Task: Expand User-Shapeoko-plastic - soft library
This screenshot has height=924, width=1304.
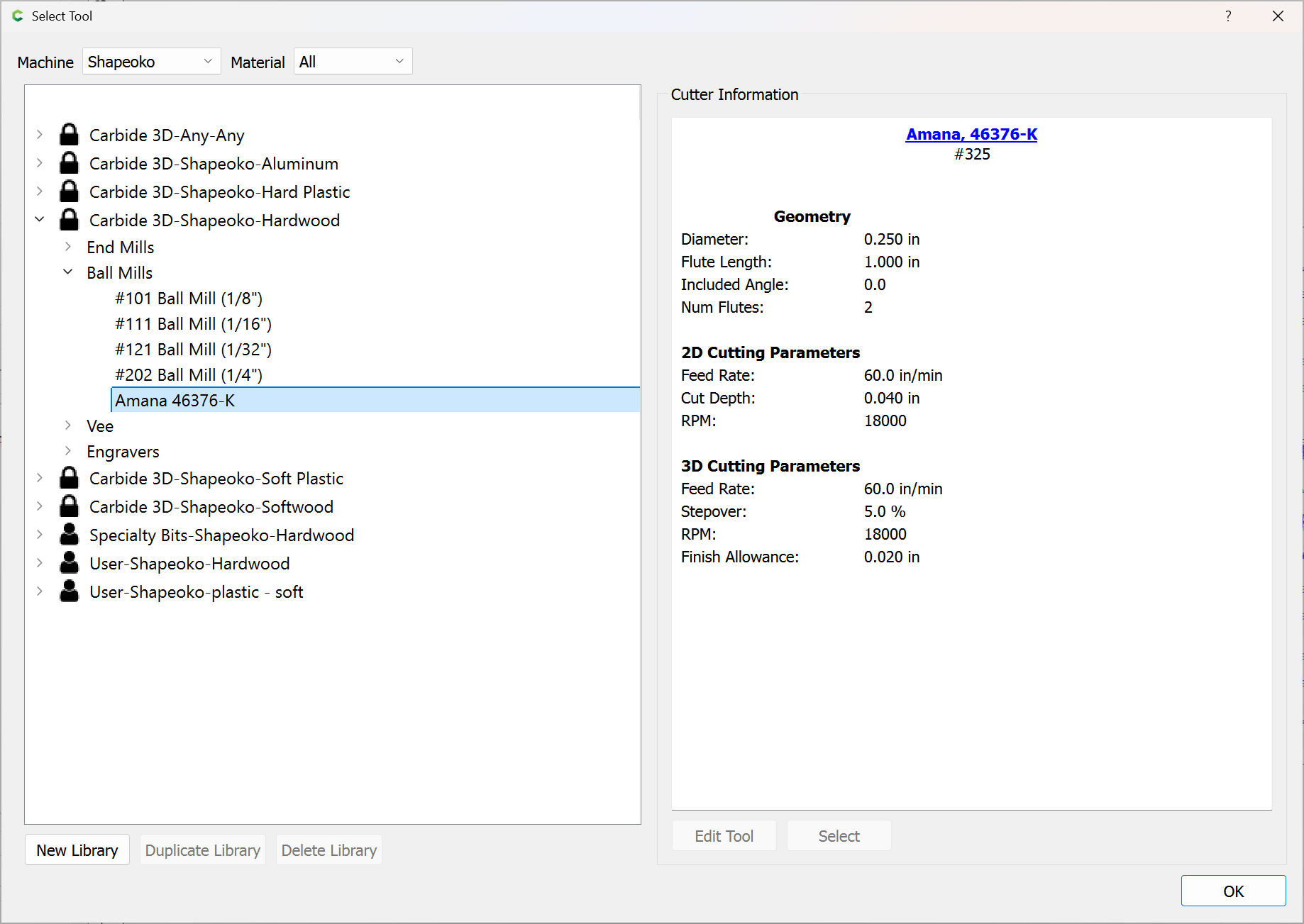Action: click(x=40, y=591)
